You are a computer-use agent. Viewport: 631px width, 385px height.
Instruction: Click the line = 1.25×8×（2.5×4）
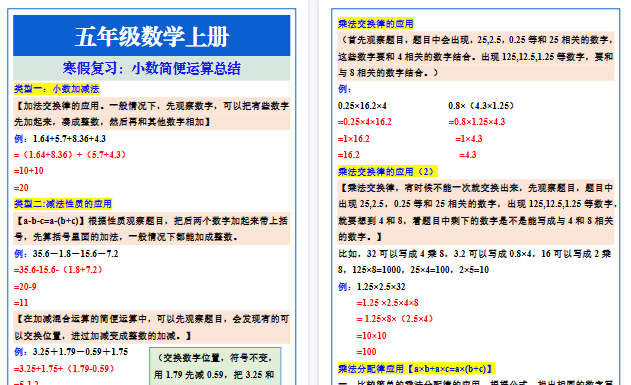pos(395,319)
